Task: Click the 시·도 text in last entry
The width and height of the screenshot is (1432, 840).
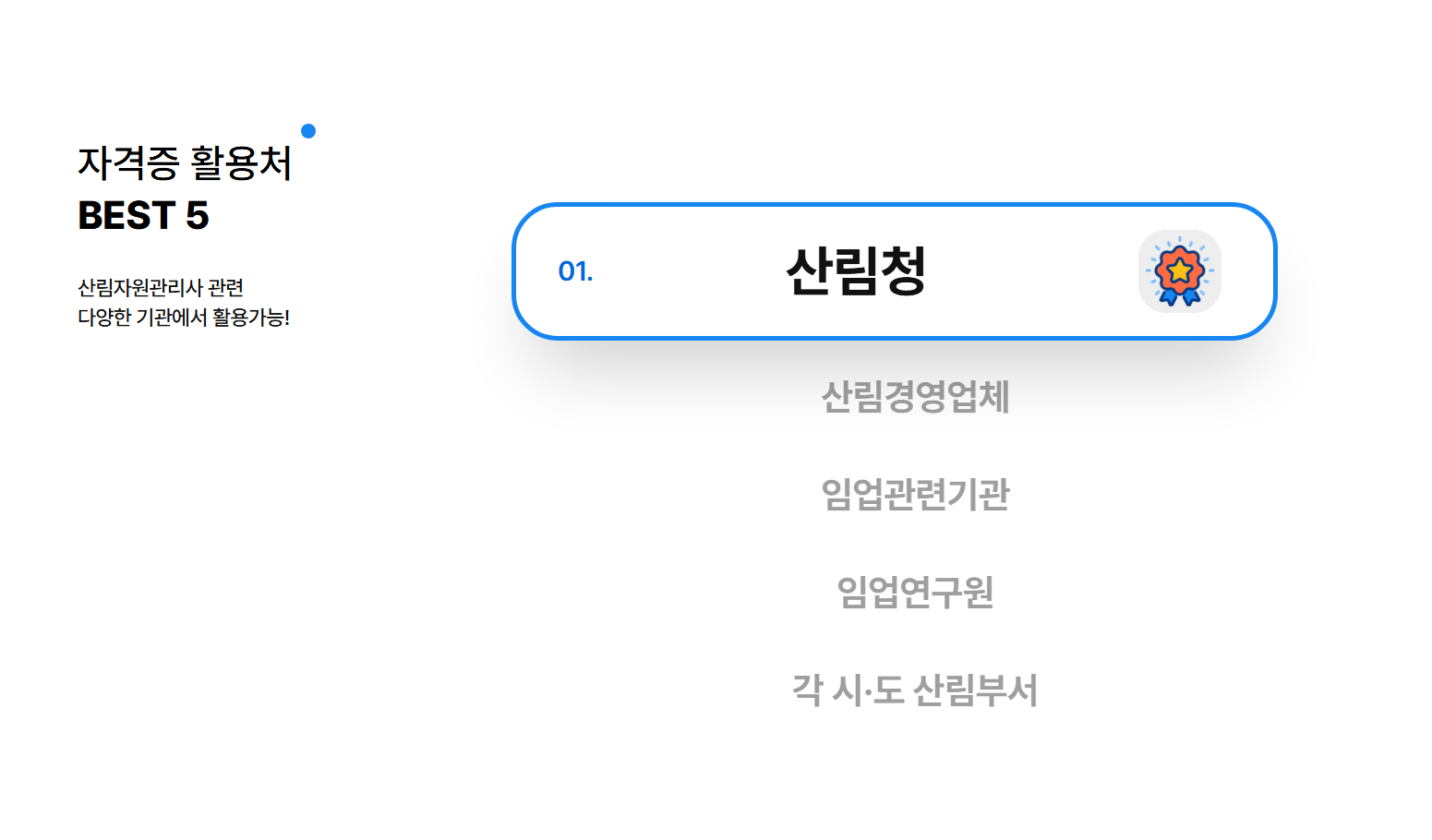Action: tap(868, 690)
